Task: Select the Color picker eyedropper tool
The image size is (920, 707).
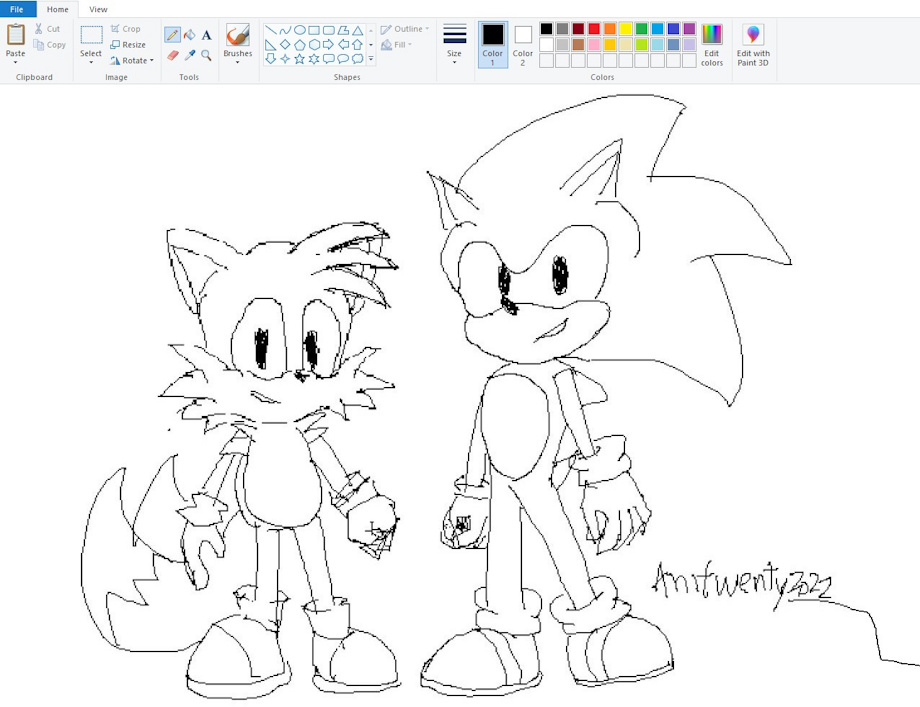Action: pos(190,55)
